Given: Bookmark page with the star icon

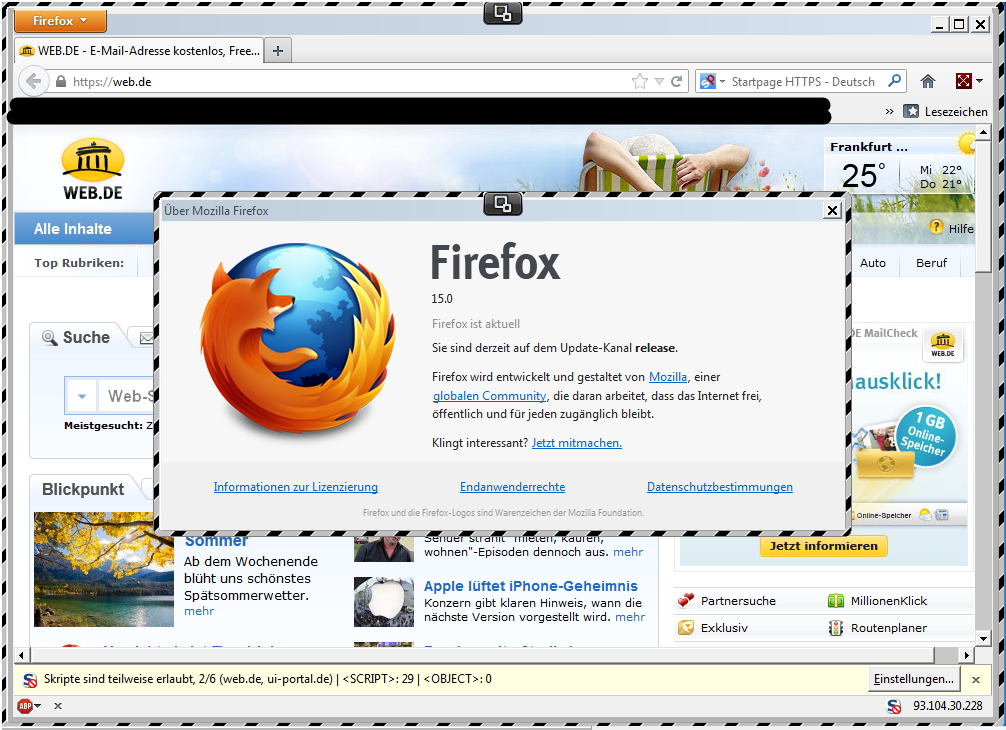Looking at the screenshot, I should point(640,81).
